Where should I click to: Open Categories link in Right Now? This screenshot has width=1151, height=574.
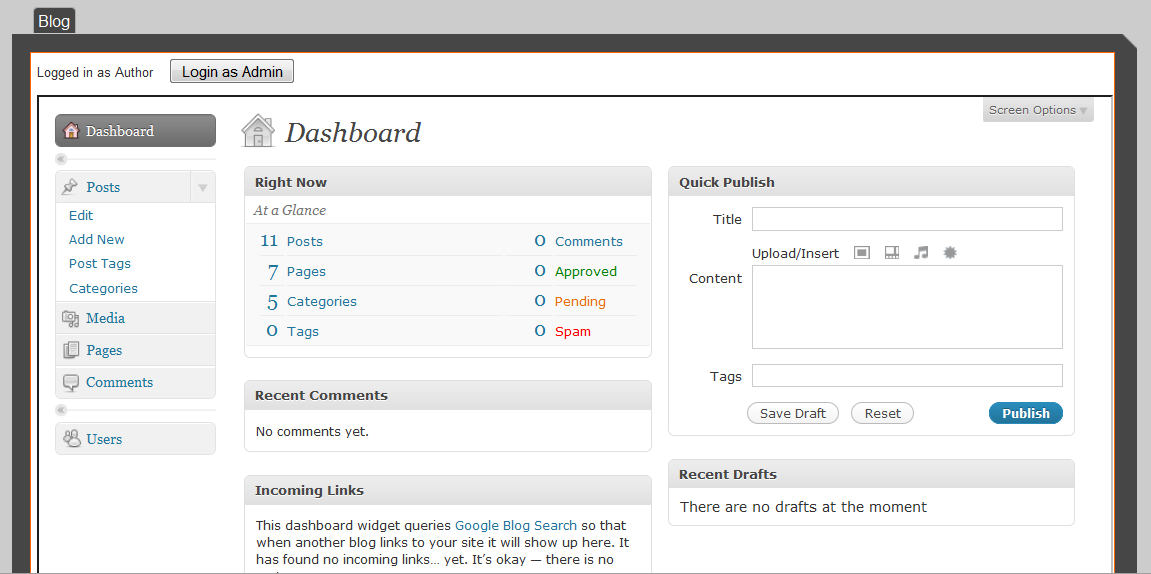click(x=322, y=302)
